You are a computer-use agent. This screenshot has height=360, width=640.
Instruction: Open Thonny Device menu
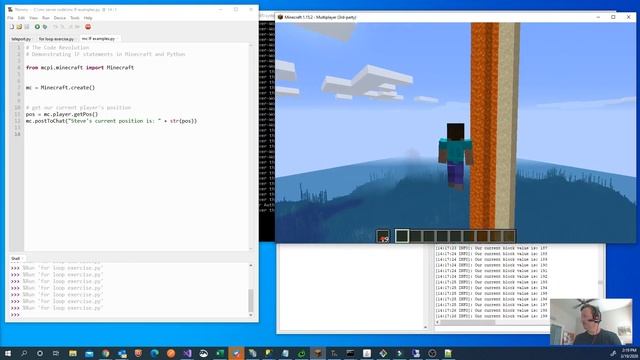[60, 18]
